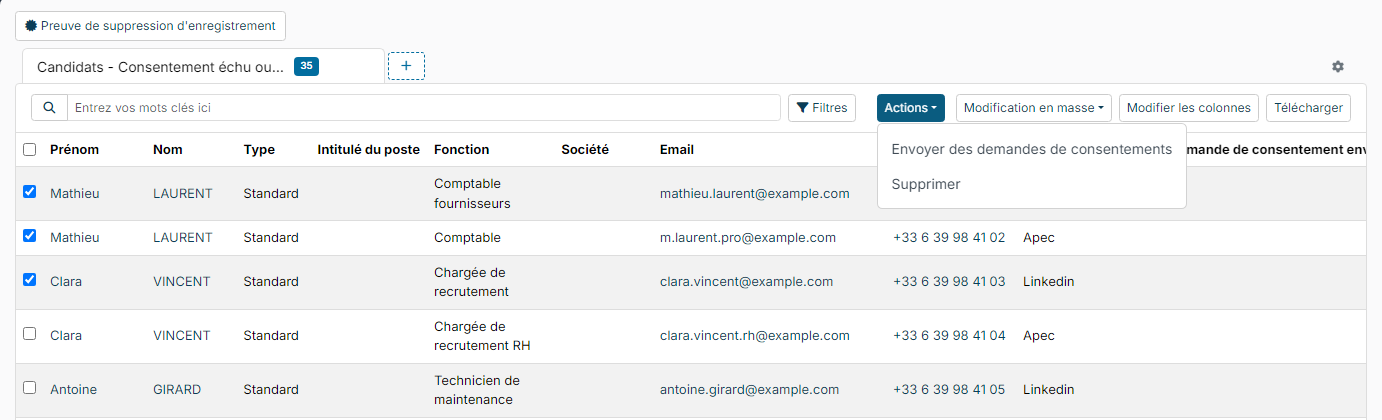The height and width of the screenshot is (420, 1382).
Task: Uncheck Mathieu LAURENT Comptable fournisseurs row
Action: pos(30,192)
